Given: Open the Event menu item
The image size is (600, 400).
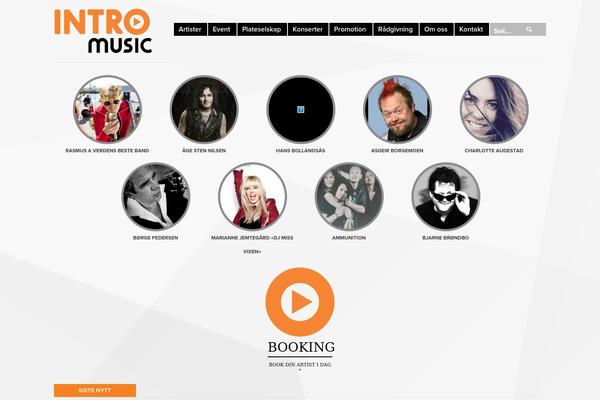Looking at the screenshot, I should click(x=222, y=29).
